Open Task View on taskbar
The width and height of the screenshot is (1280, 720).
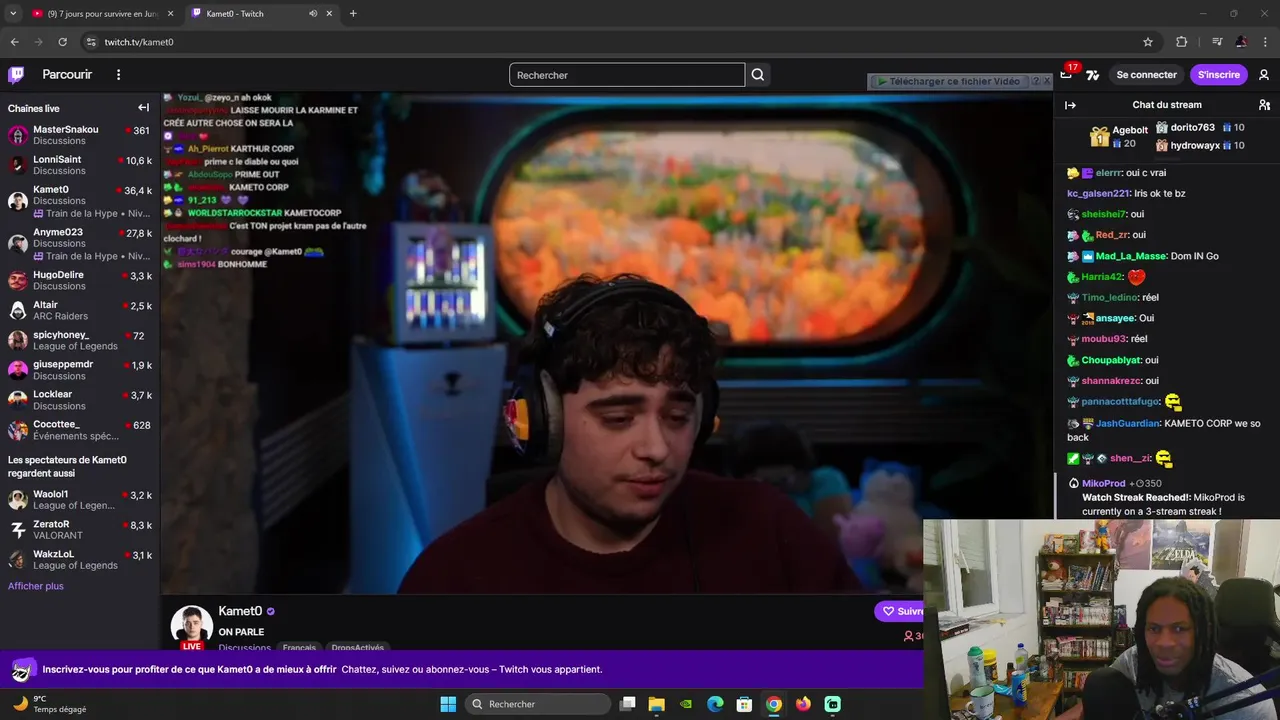[628, 704]
